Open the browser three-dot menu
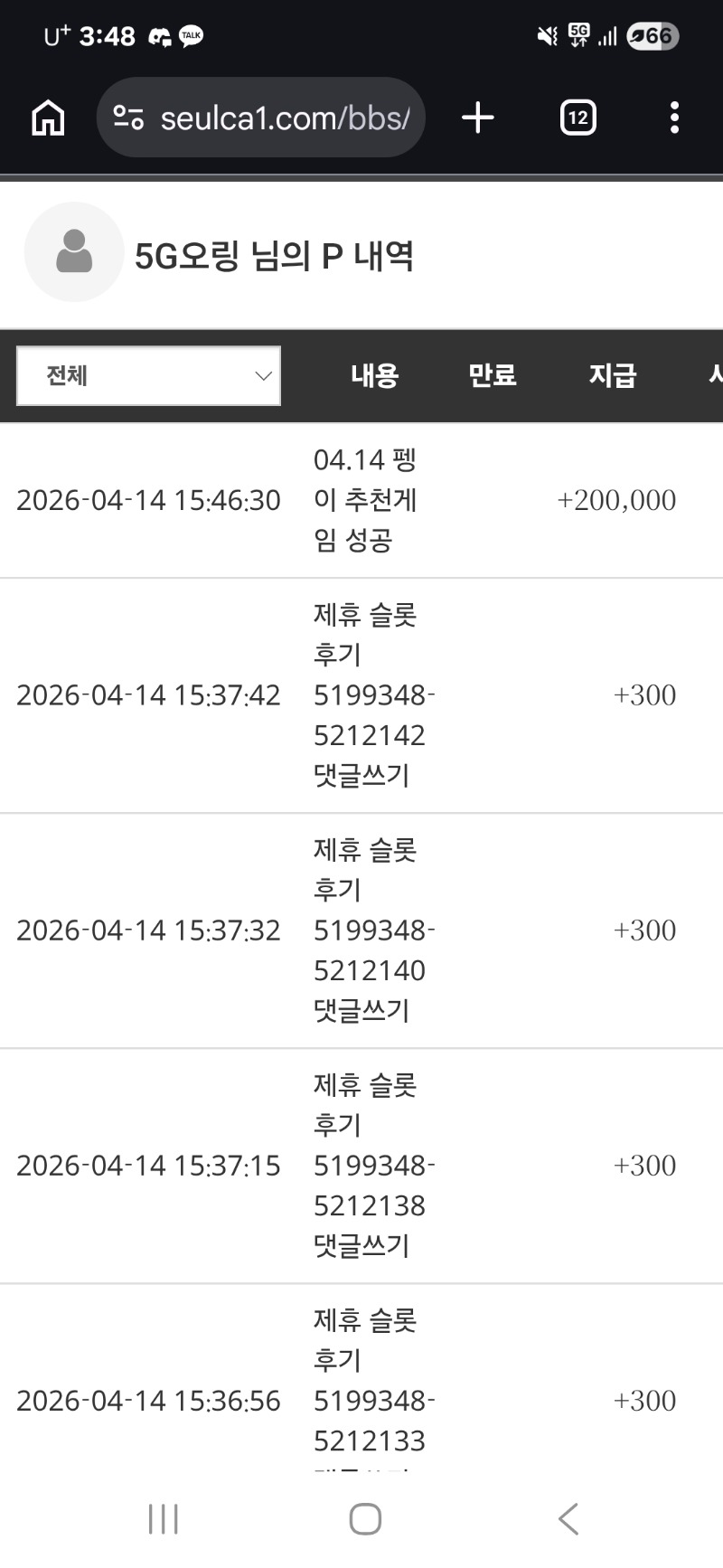Viewport: 723px width, 1568px height. click(674, 118)
